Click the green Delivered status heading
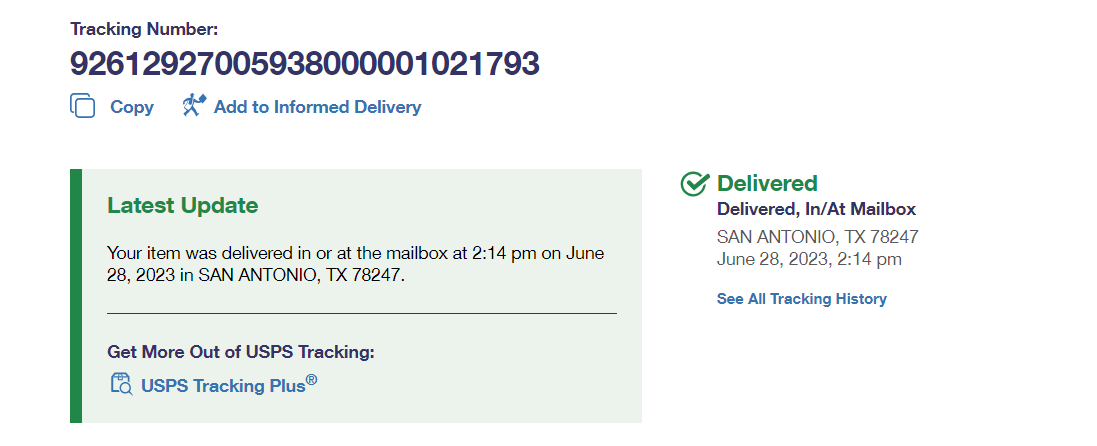This screenshot has height=446, width=1097. 767,183
